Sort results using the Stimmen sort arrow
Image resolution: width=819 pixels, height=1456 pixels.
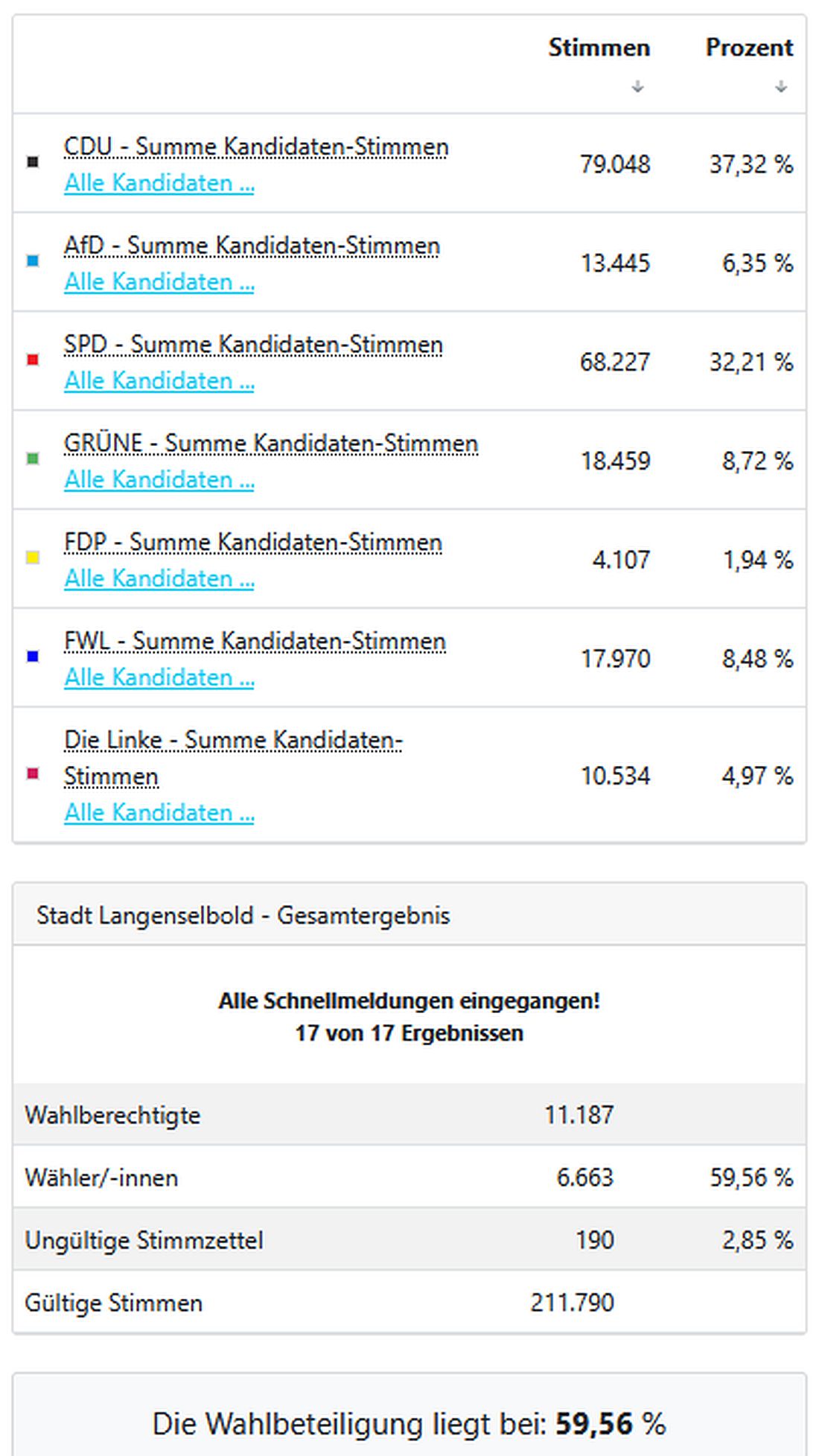(637, 86)
